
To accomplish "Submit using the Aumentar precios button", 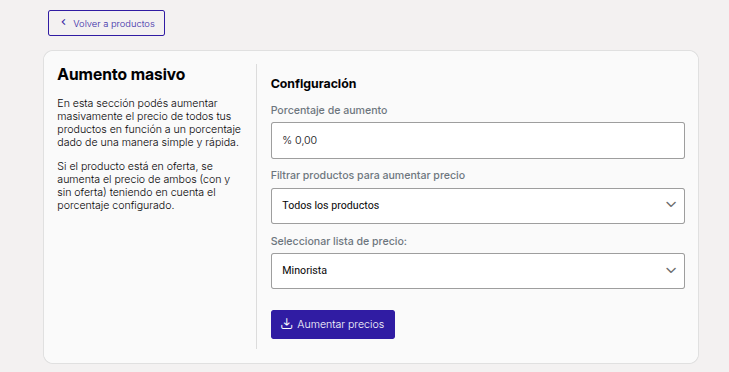I will pyautogui.click(x=333, y=325).
